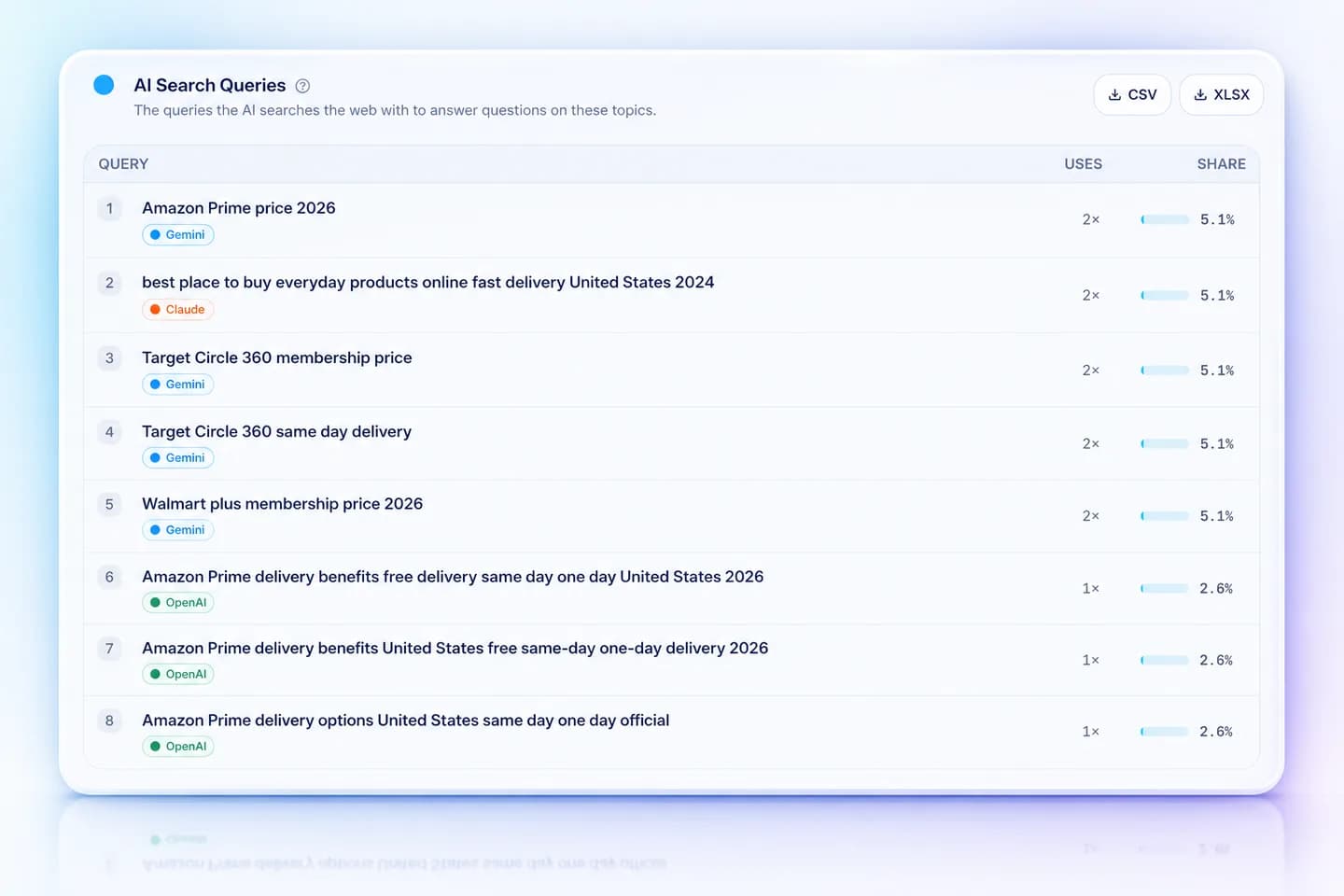Click the Gemini tag under Walmart plus membership price

coord(178,529)
